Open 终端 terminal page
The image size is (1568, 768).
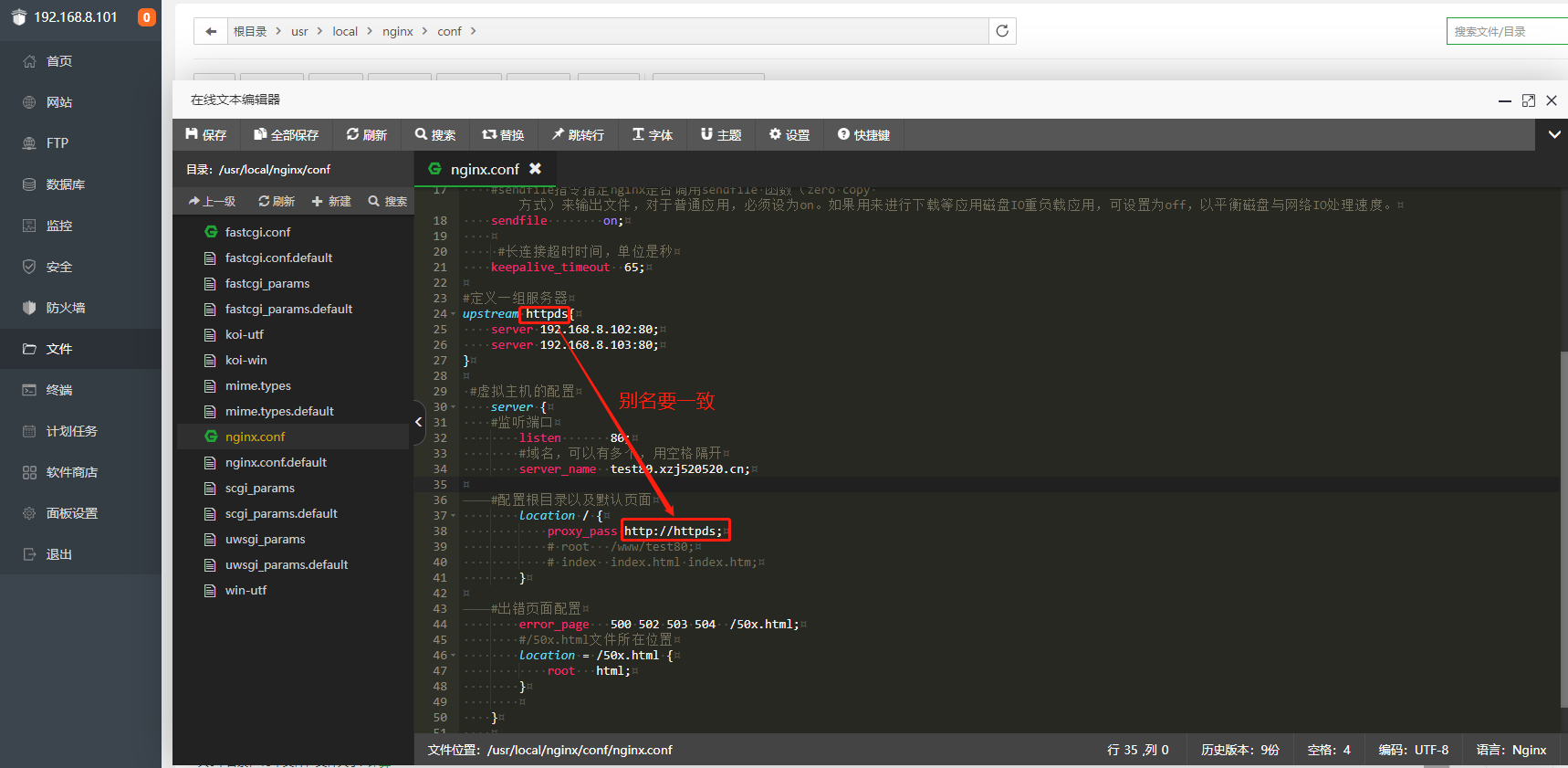[x=59, y=390]
